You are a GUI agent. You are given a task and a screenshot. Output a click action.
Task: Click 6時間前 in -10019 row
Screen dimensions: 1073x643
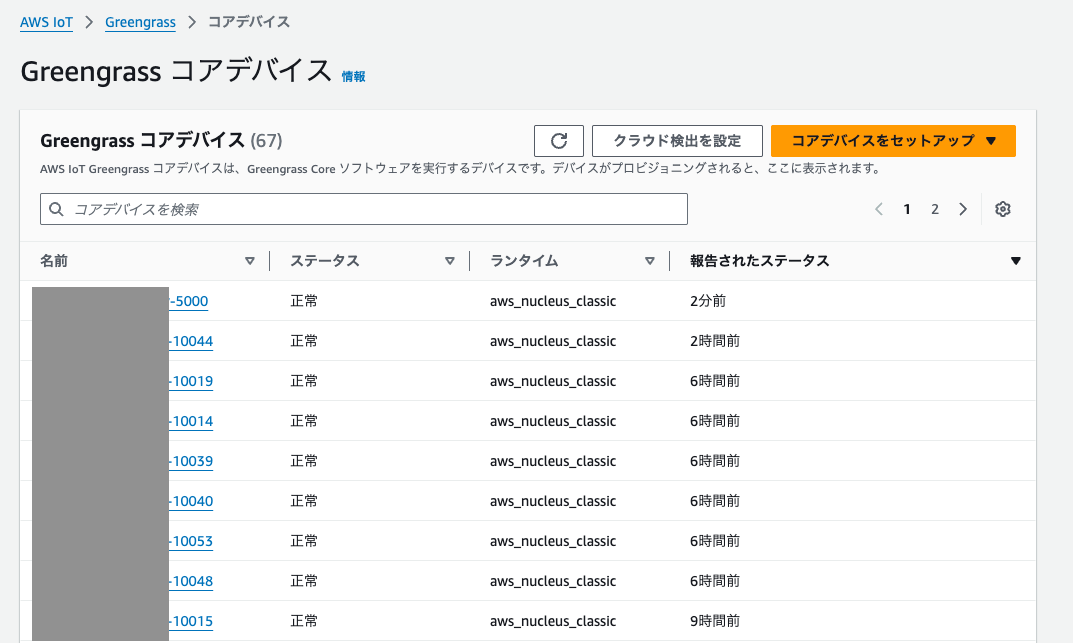[714, 381]
